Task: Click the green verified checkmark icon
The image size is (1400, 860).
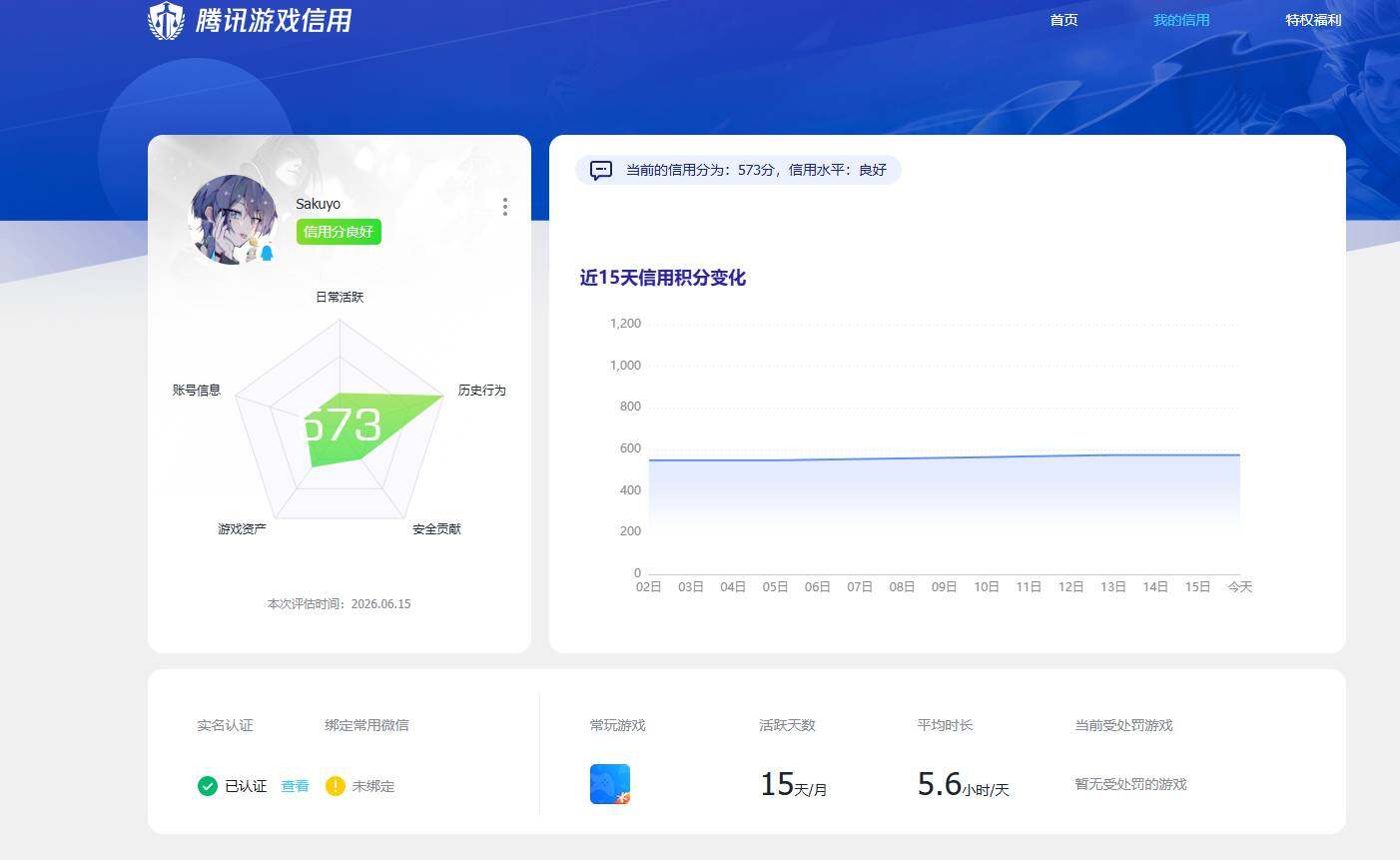Action: 208,786
